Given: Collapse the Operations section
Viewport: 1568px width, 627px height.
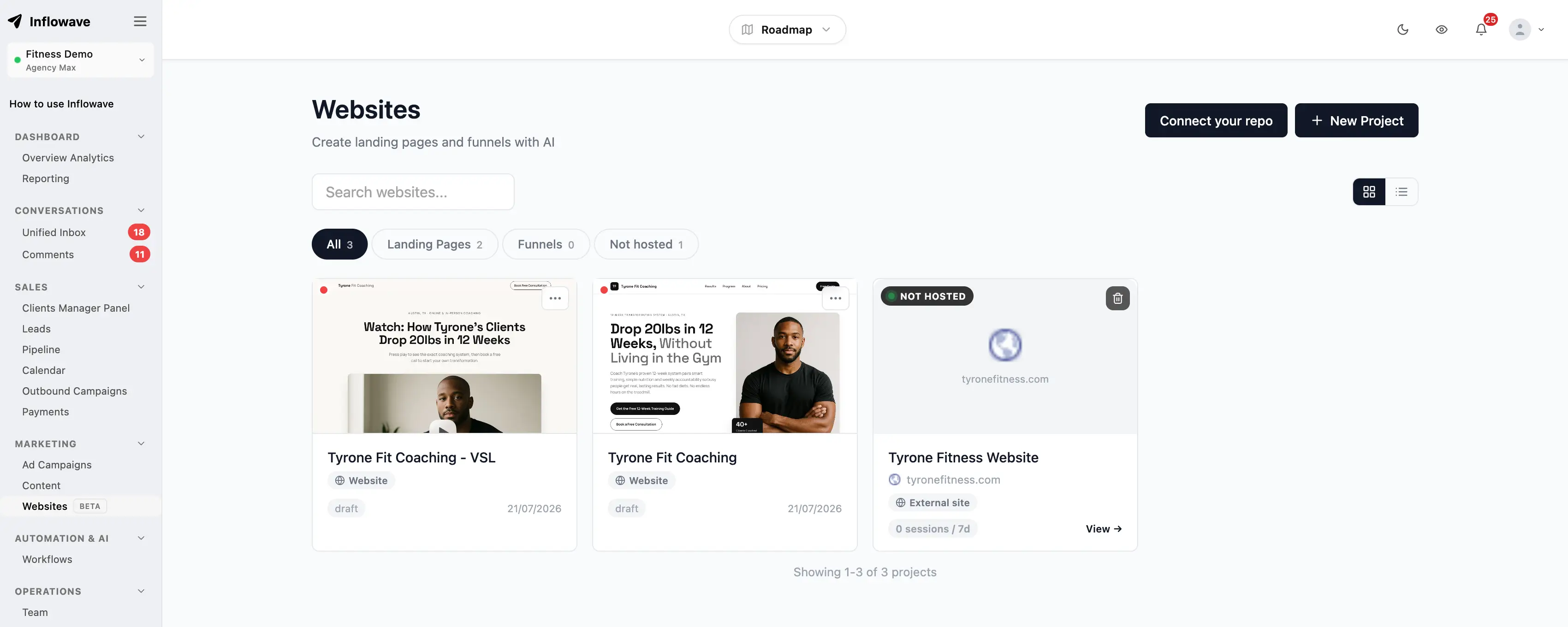Looking at the screenshot, I should point(141,591).
